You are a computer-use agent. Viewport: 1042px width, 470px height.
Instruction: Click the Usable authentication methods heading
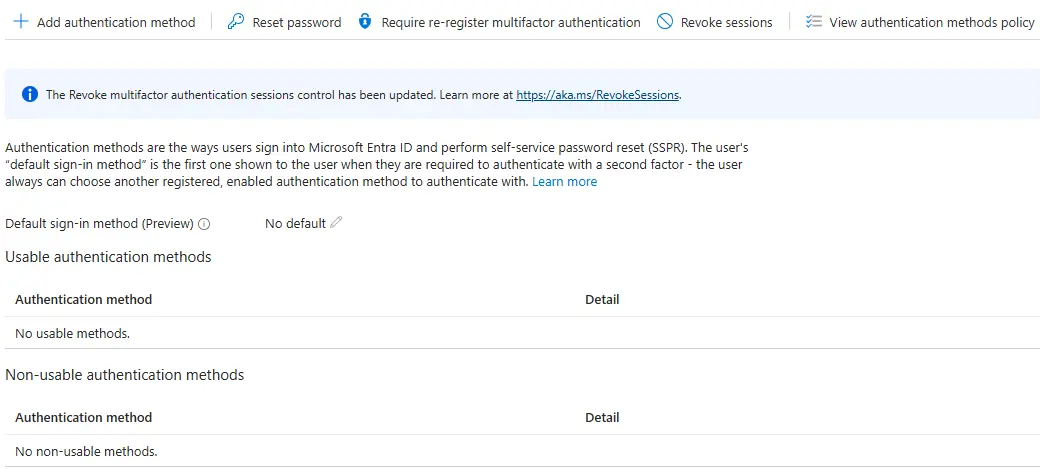point(108,257)
